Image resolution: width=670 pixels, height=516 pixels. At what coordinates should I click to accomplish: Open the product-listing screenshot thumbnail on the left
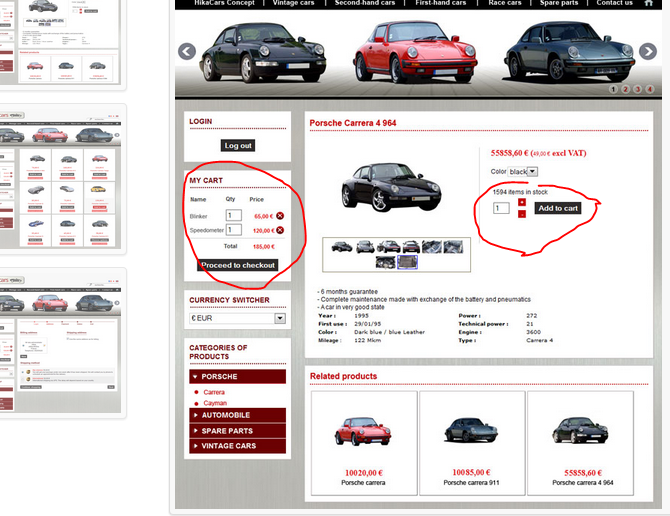pyautogui.click(x=60, y=179)
